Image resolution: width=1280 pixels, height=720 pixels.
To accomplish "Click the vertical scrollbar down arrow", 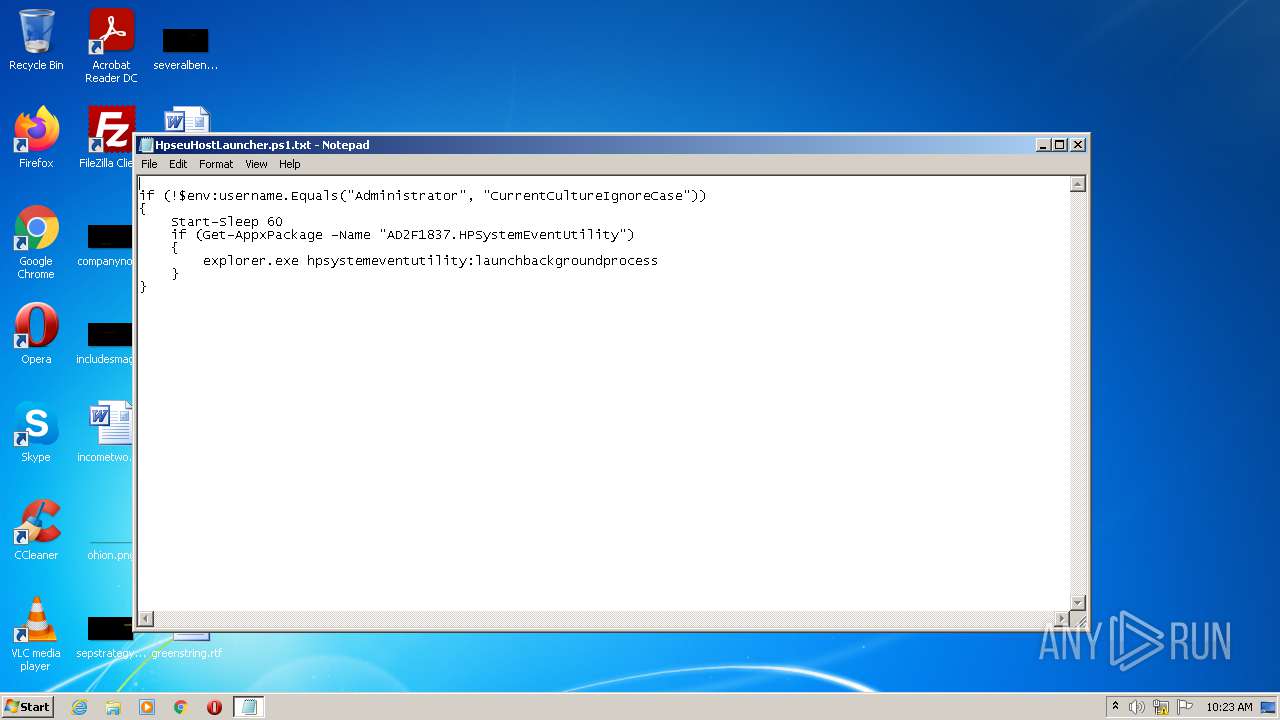I will [1078, 602].
